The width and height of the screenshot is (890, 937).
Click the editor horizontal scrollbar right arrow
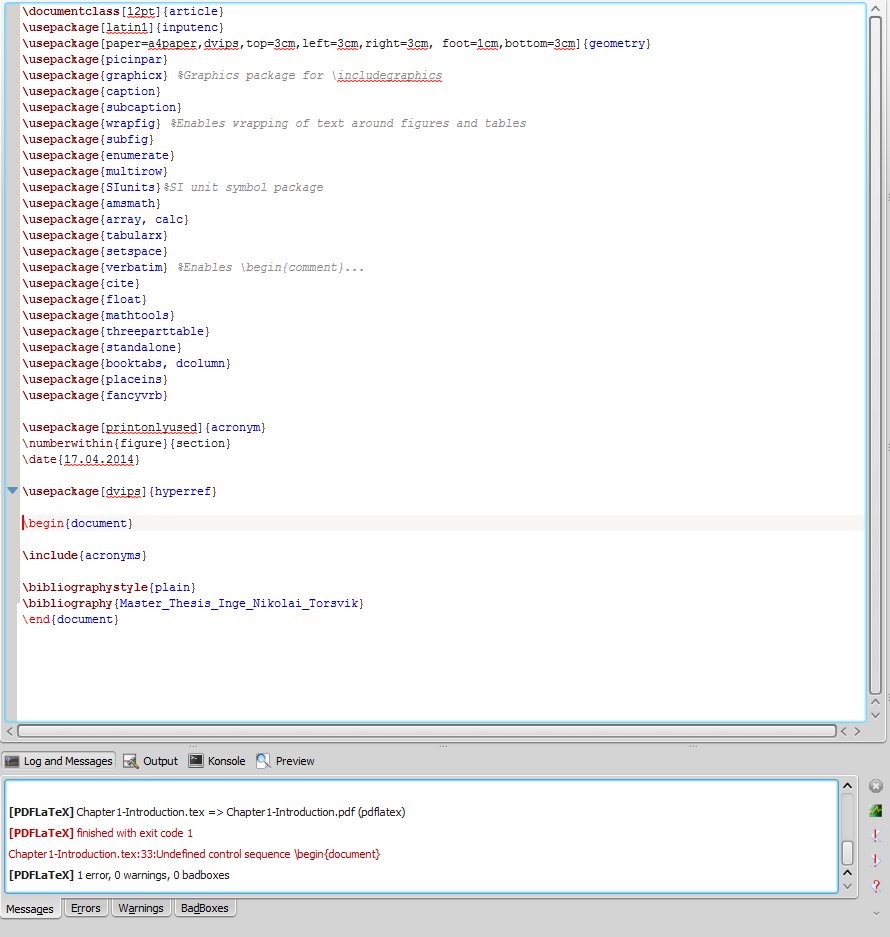pos(857,731)
